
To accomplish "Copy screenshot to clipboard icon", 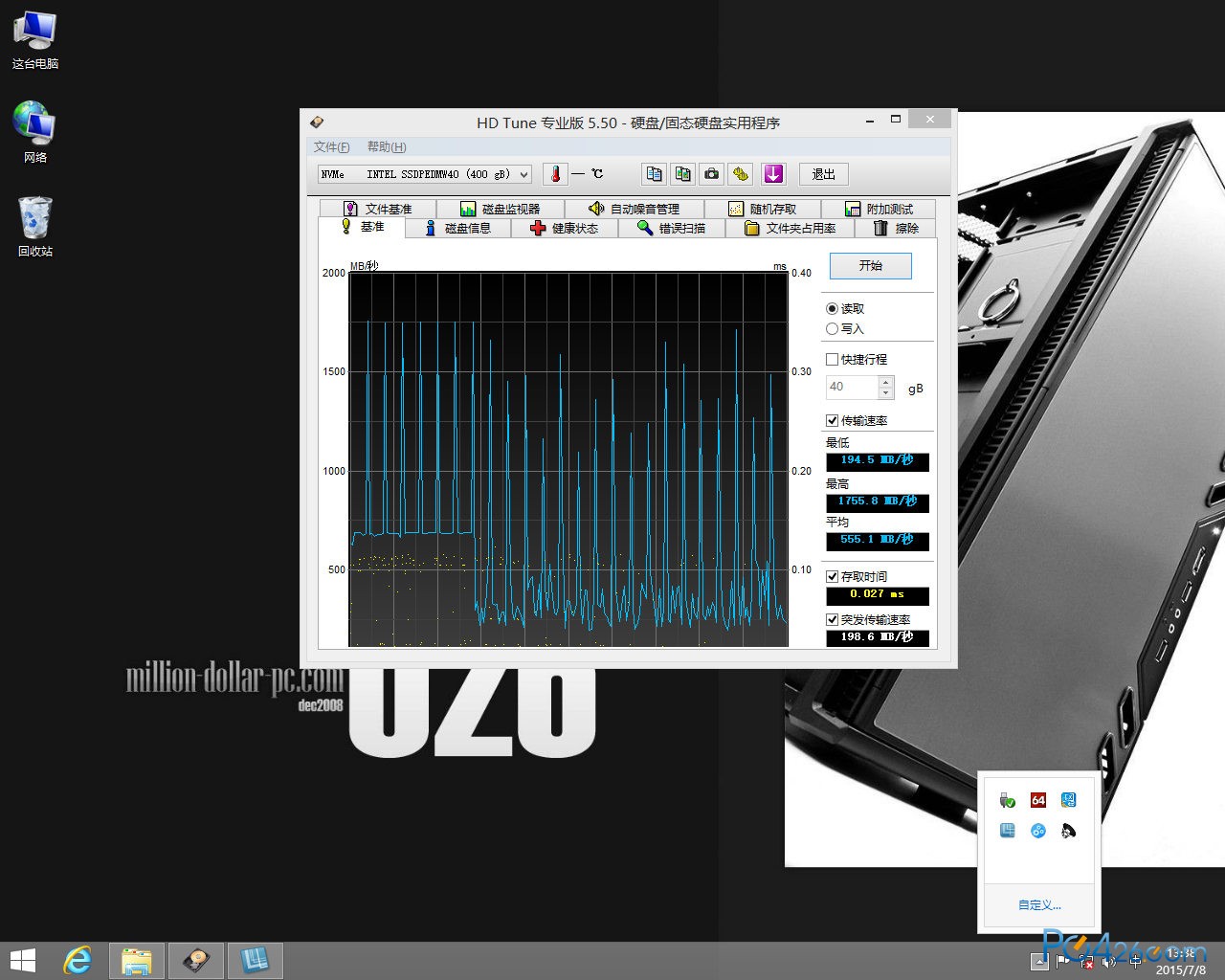I will [682, 174].
